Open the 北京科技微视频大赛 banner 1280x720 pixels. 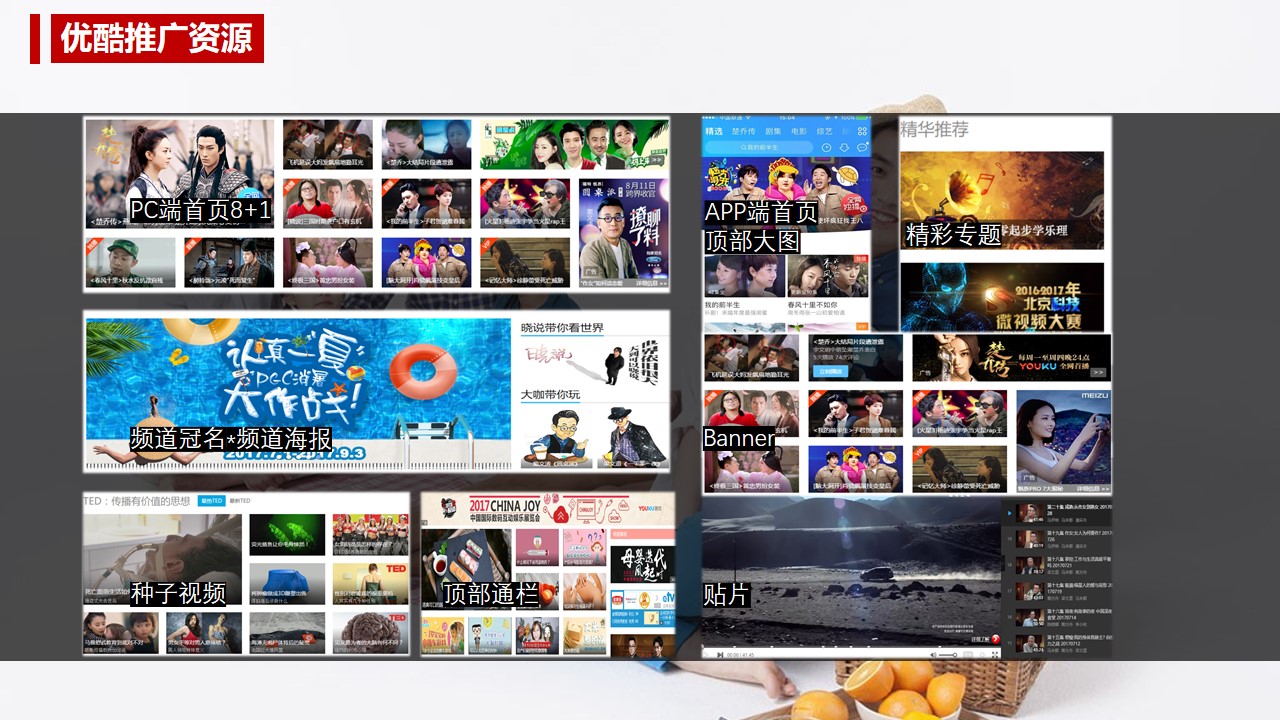(x=1002, y=296)
